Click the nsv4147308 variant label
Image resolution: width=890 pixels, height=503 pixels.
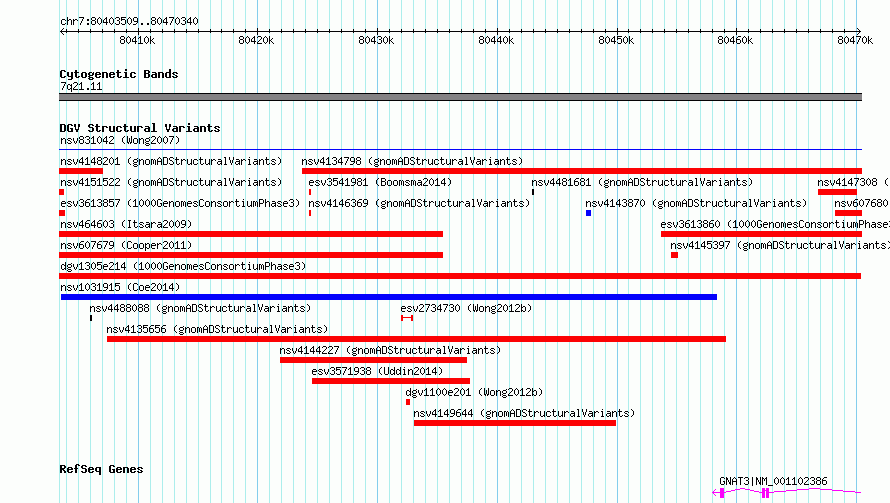853,182
